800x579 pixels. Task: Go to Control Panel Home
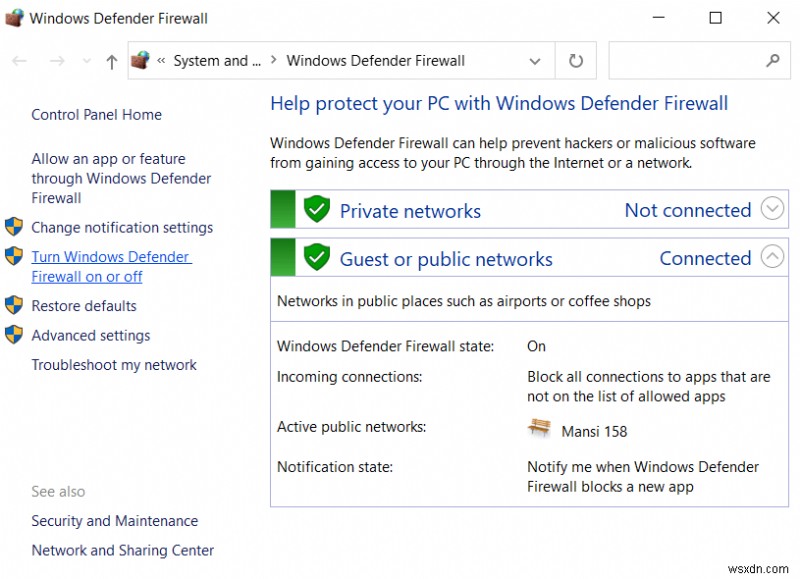[x=96, y=114]
